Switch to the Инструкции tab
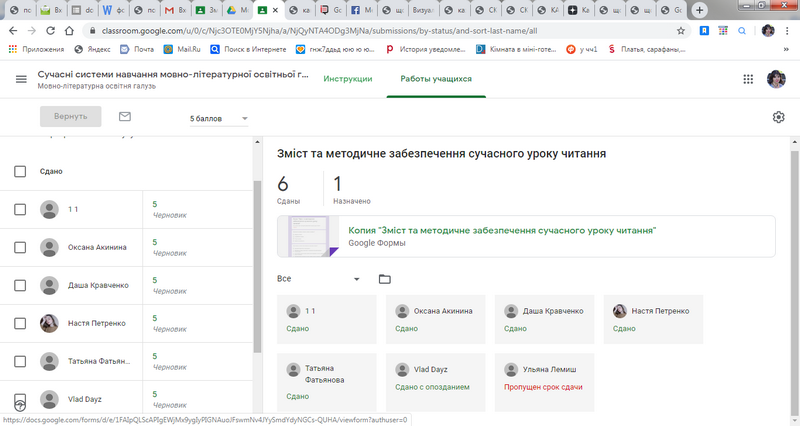The width and height of the screenshot is (800, 426). coord(348,79)
